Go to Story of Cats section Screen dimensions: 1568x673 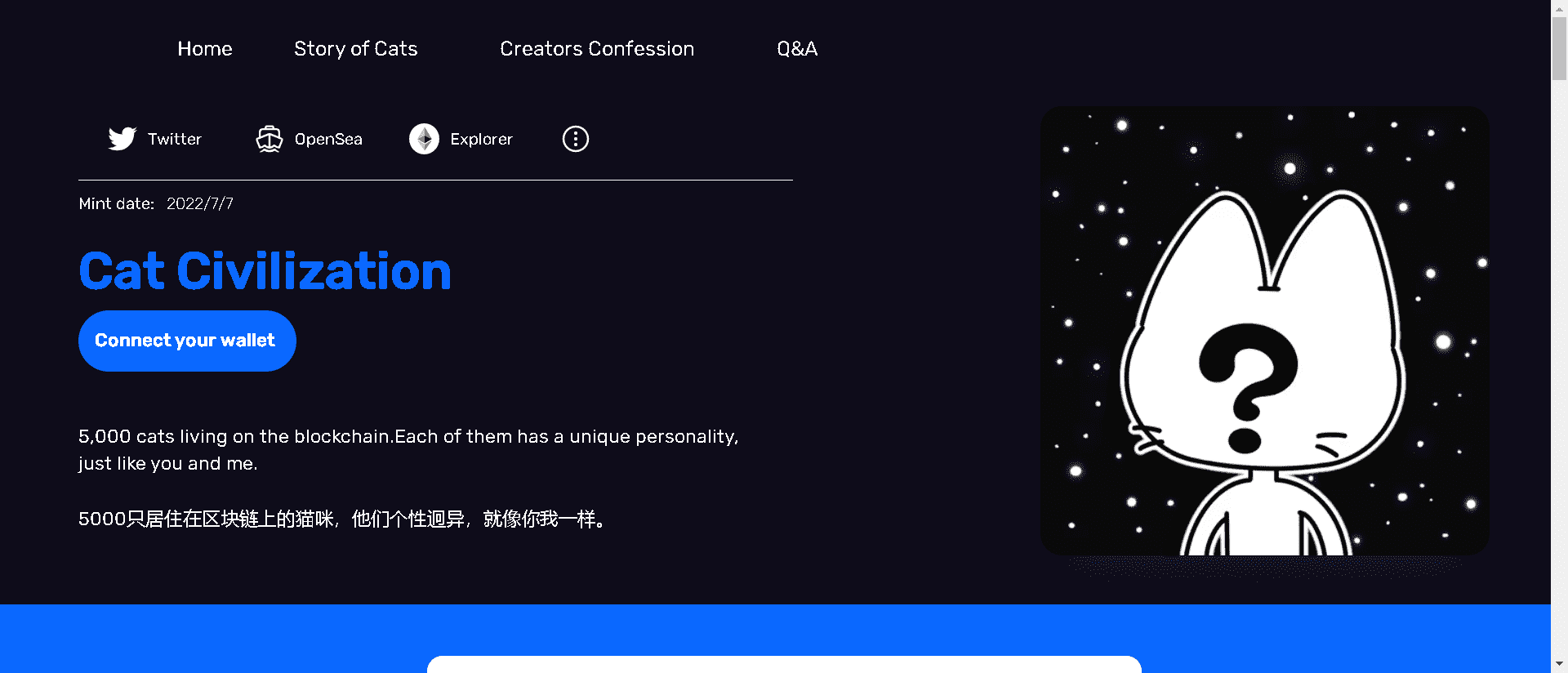pos(355,49)
